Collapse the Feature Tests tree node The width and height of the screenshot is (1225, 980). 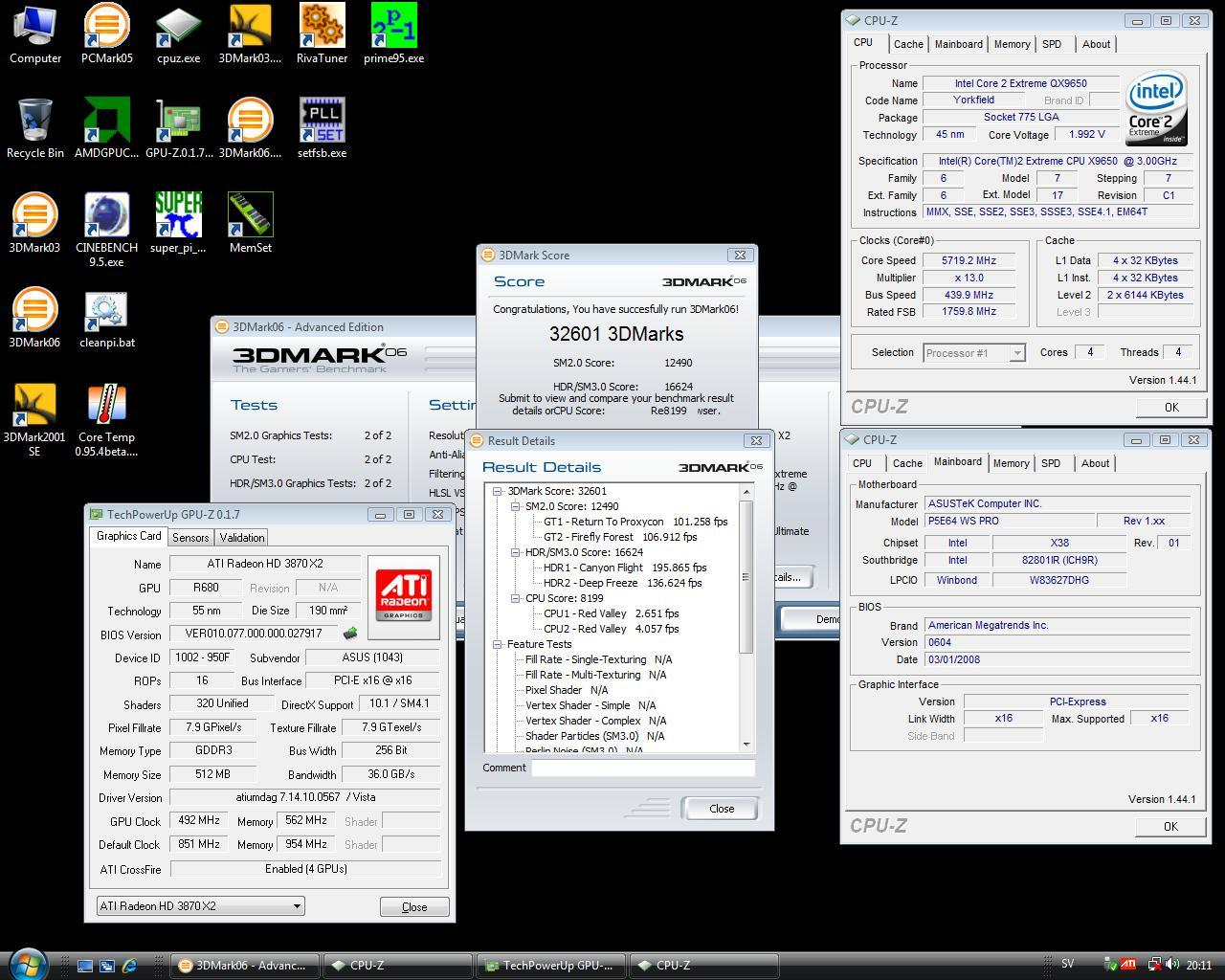click(x=498, y=644)
